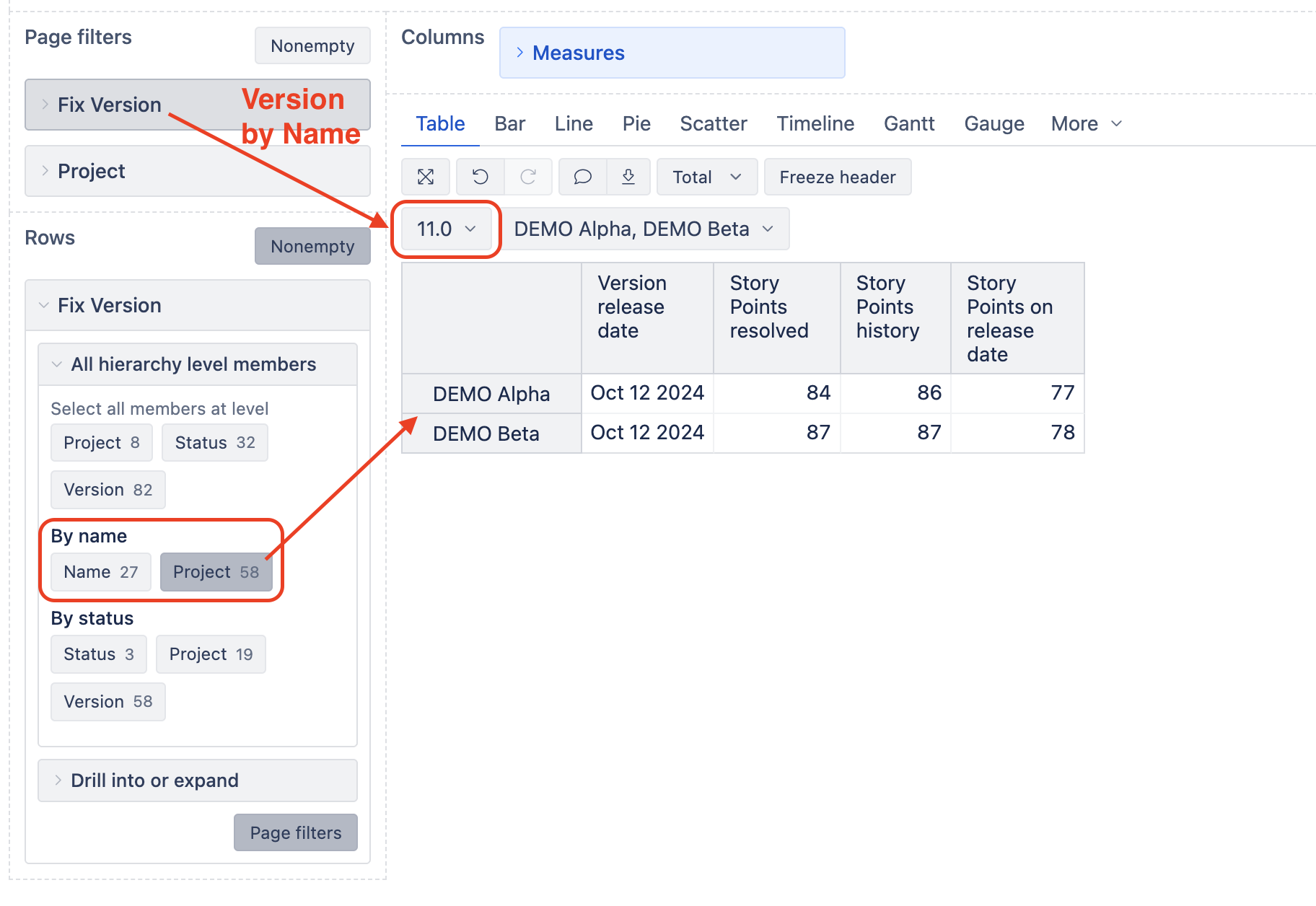Open the More chart types menu
This screenshot has width=1316, height=906.
pos(1087,123)
